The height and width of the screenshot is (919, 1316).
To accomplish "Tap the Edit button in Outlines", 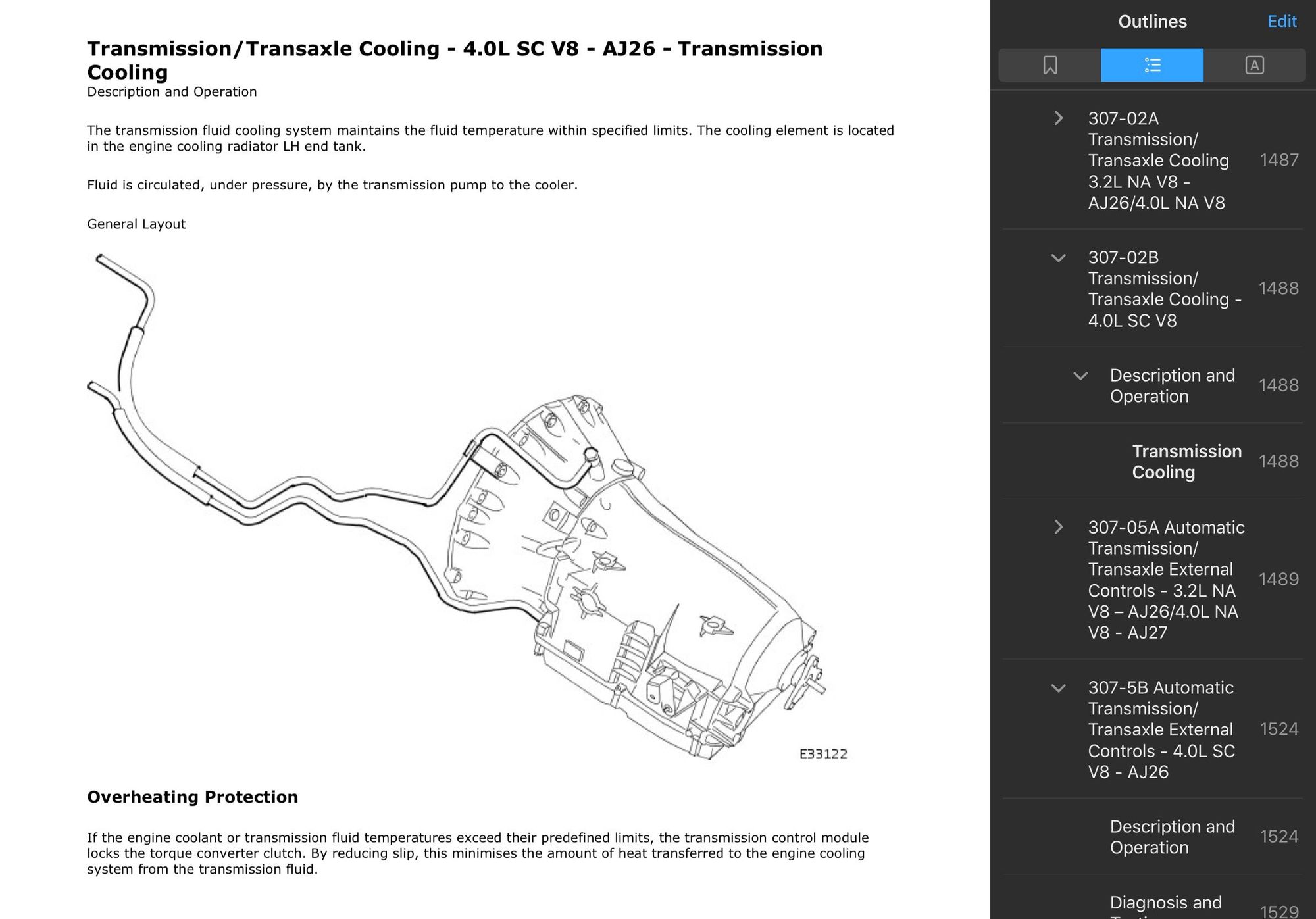I will click(x=1281, y=22).
